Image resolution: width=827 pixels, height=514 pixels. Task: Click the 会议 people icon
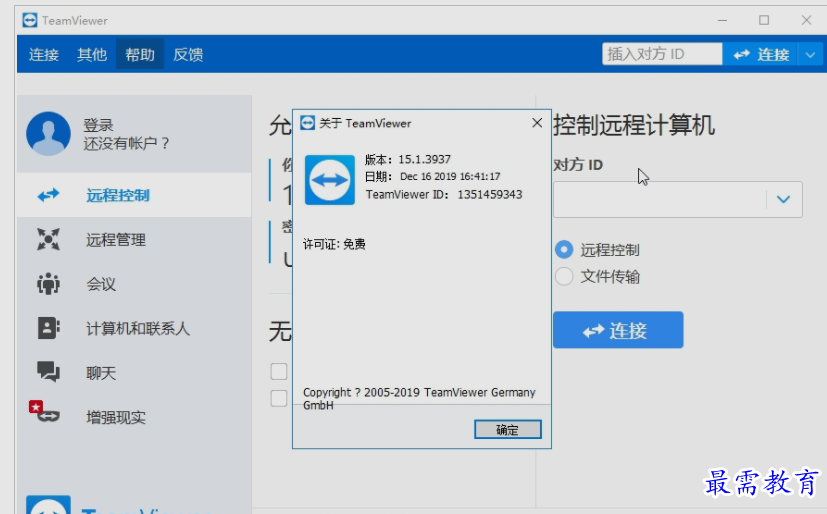tap(49, 284)
